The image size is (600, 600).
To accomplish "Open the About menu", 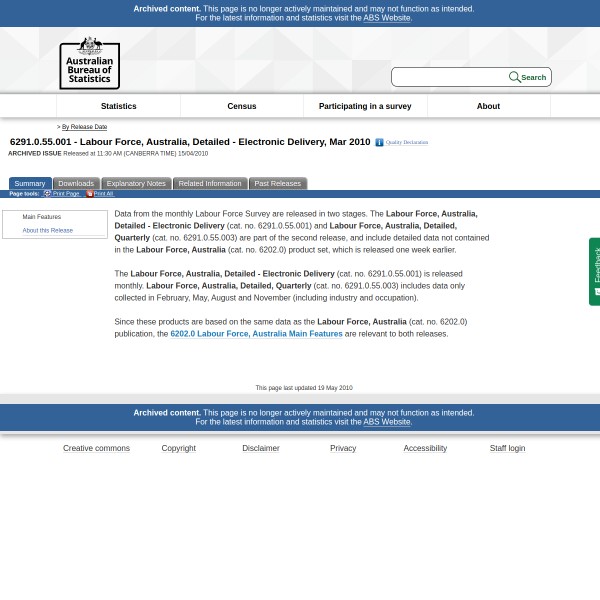I will [488, 106].
